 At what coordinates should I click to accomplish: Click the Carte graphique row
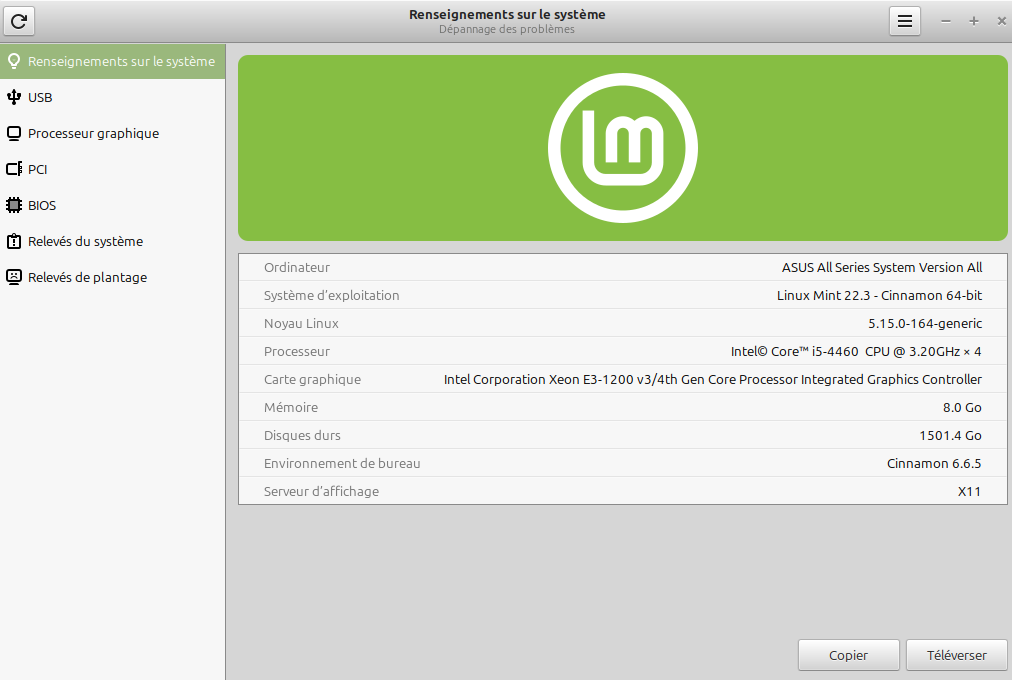pyautogui.click(x=622, y=379)
